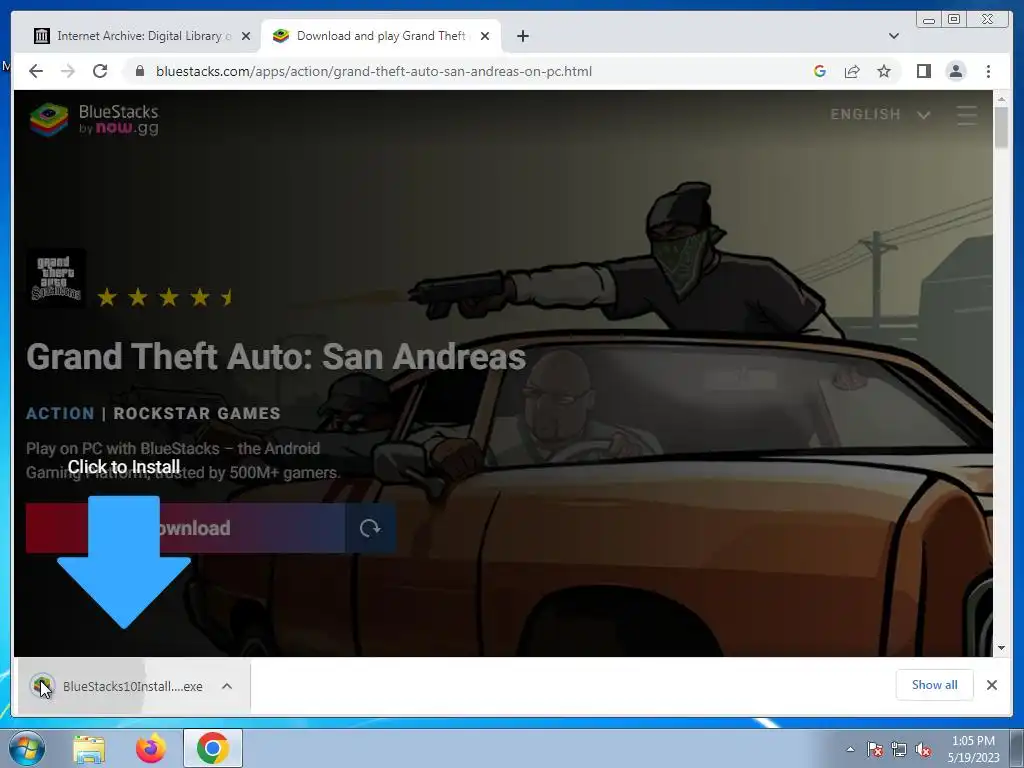This screenshot has width=1024, height=768.
Task: Bookmark this page with star icon
Action: [884, 71]
